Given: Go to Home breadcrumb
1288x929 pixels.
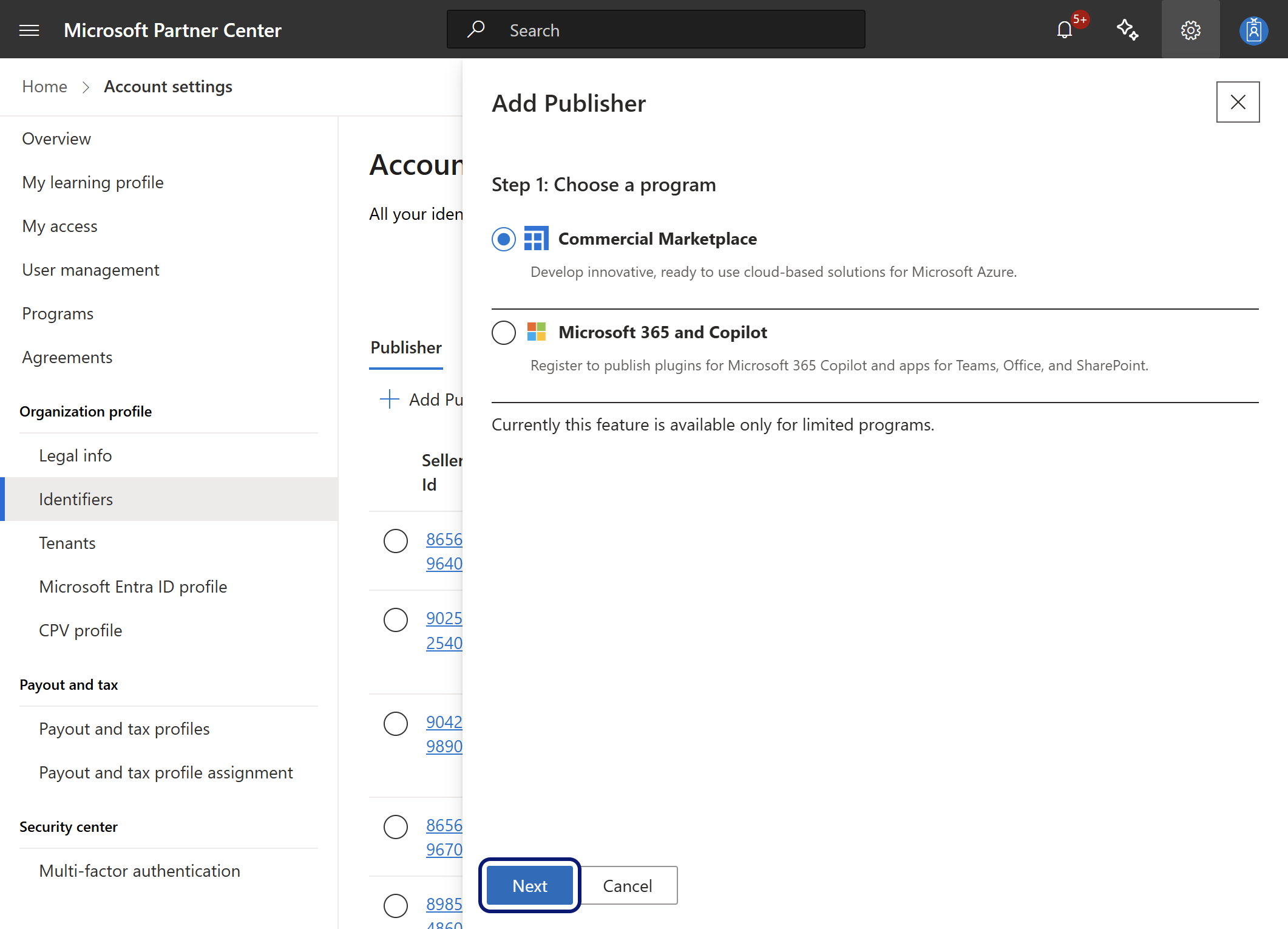Looking at the screenshot, I should [44, 86].
